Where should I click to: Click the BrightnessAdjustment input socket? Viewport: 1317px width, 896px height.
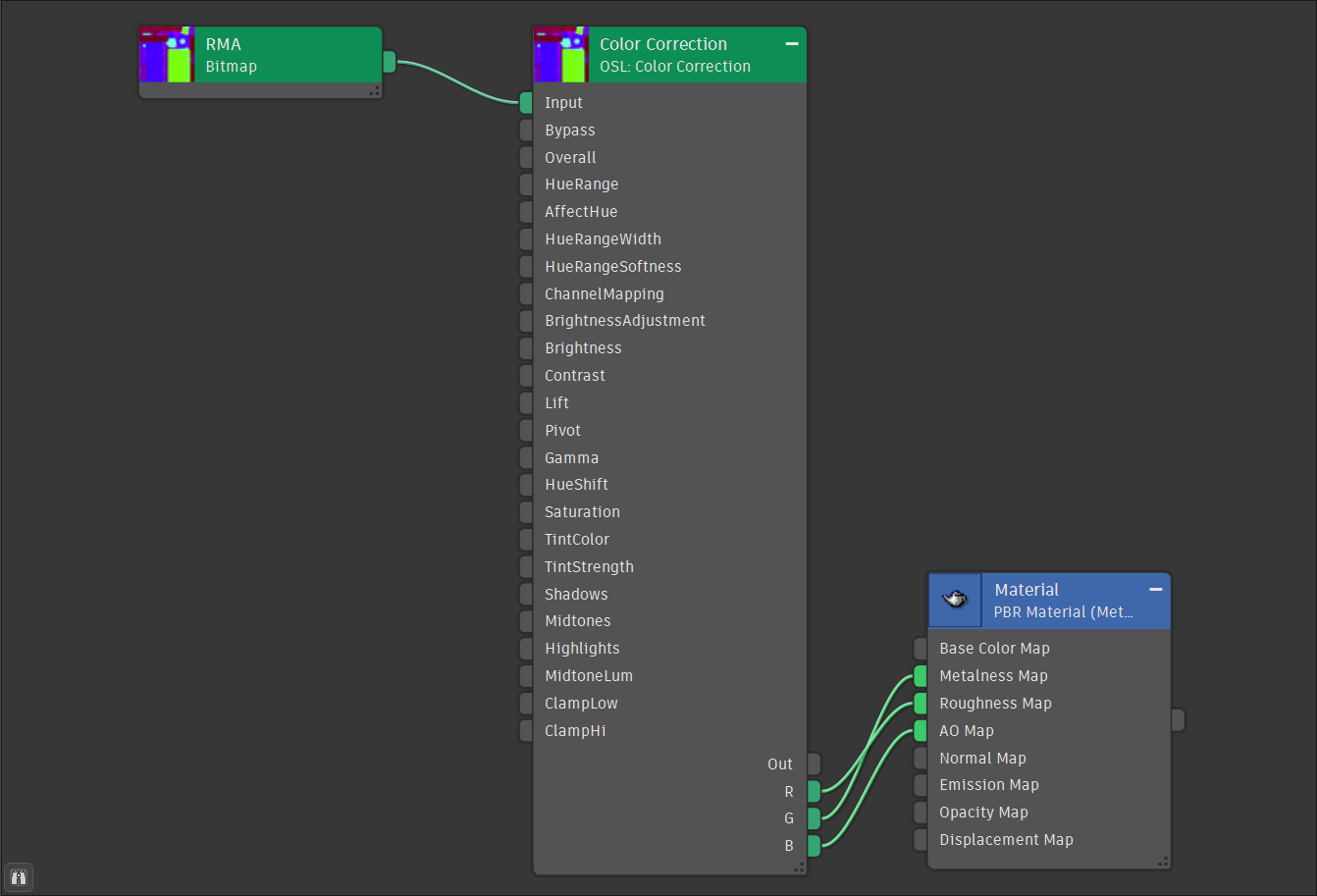pos(526,321)
